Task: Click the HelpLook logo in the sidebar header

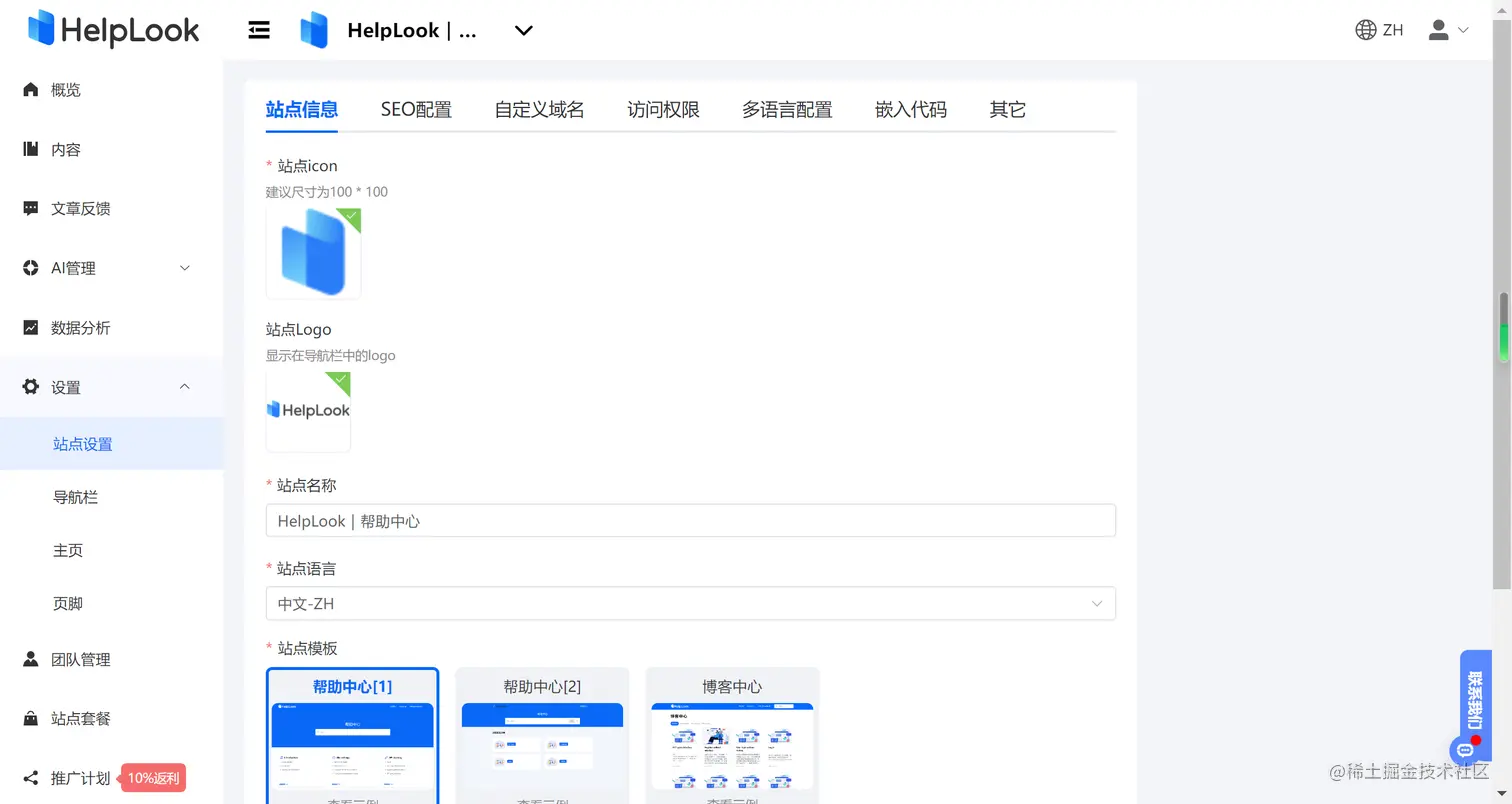Action: [x=114, y=30]
